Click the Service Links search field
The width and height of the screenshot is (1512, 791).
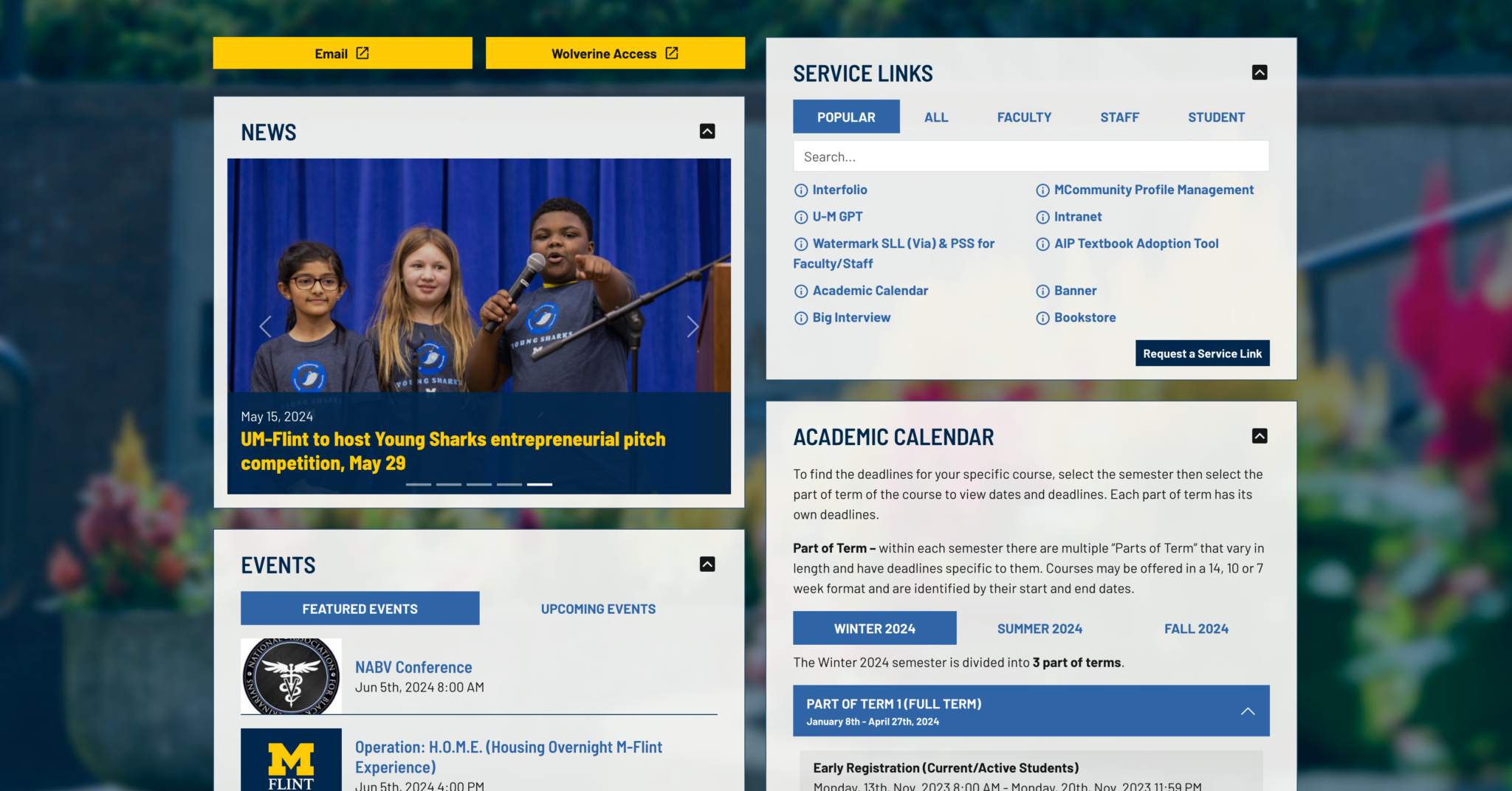pyautogui.click(x=1031, y=156)
